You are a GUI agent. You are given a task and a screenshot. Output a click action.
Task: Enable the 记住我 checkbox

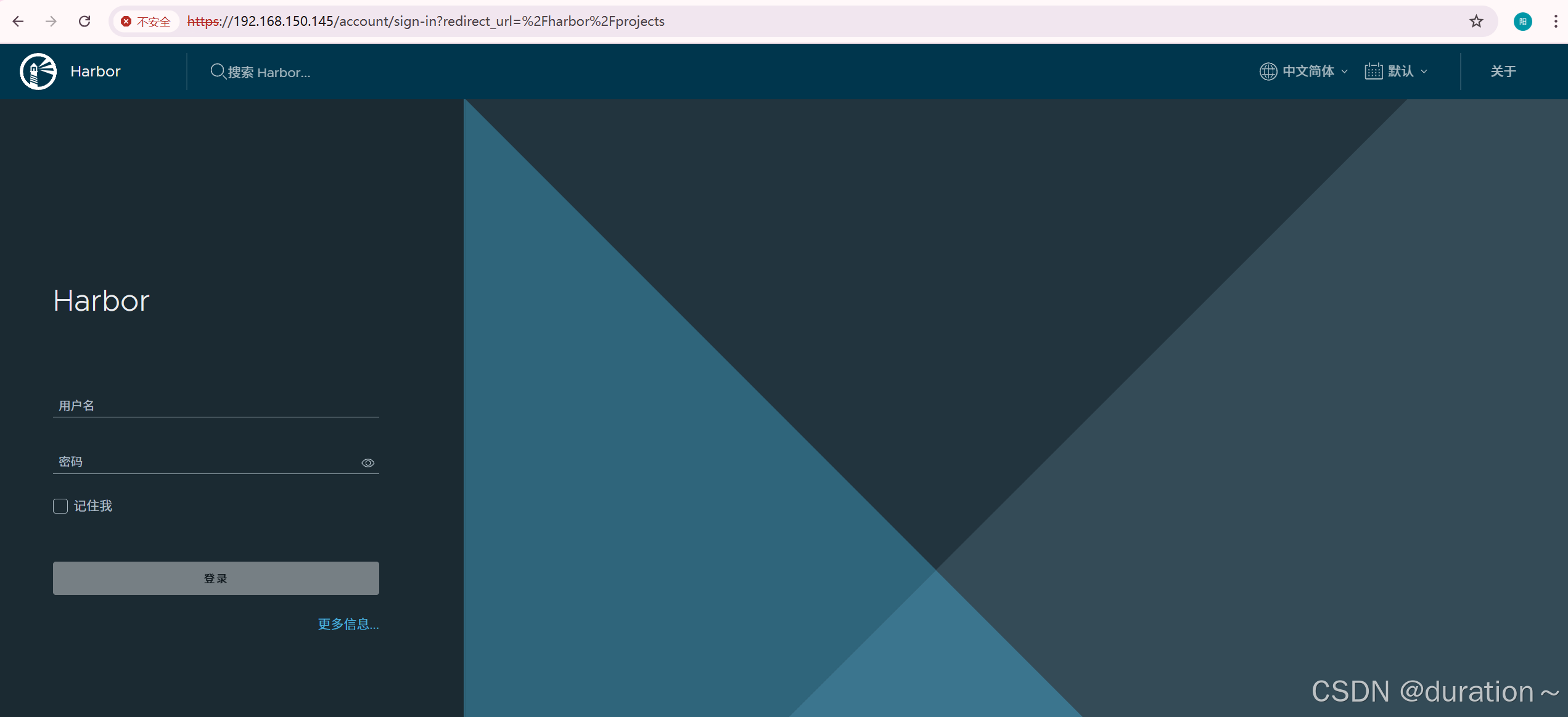click(x=60, y=506)
